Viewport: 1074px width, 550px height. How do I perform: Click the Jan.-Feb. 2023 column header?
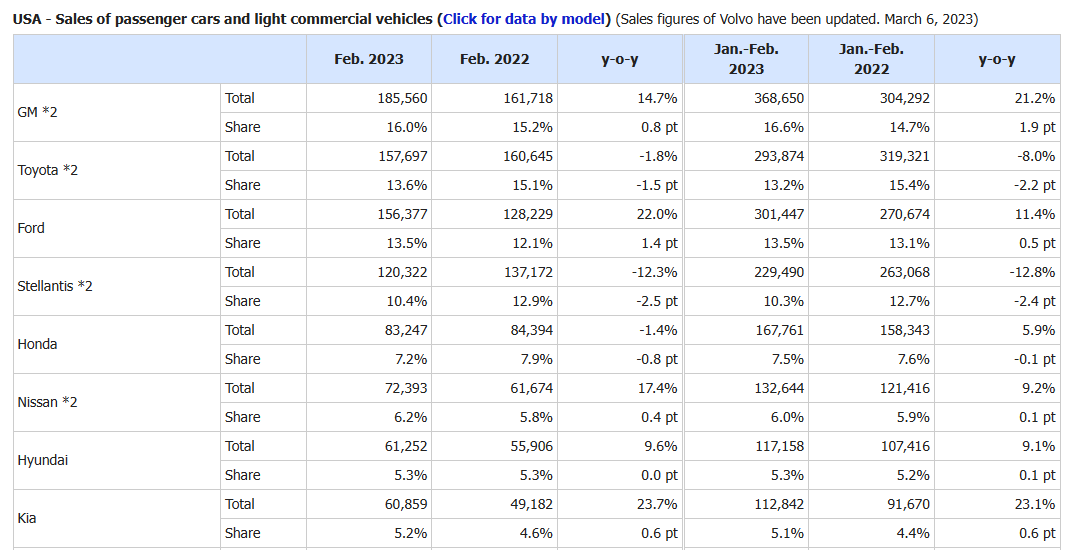pos(746,59)
